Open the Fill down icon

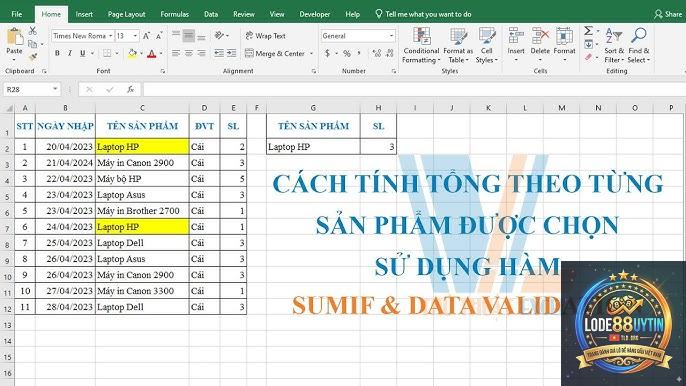tap(588, 44)
